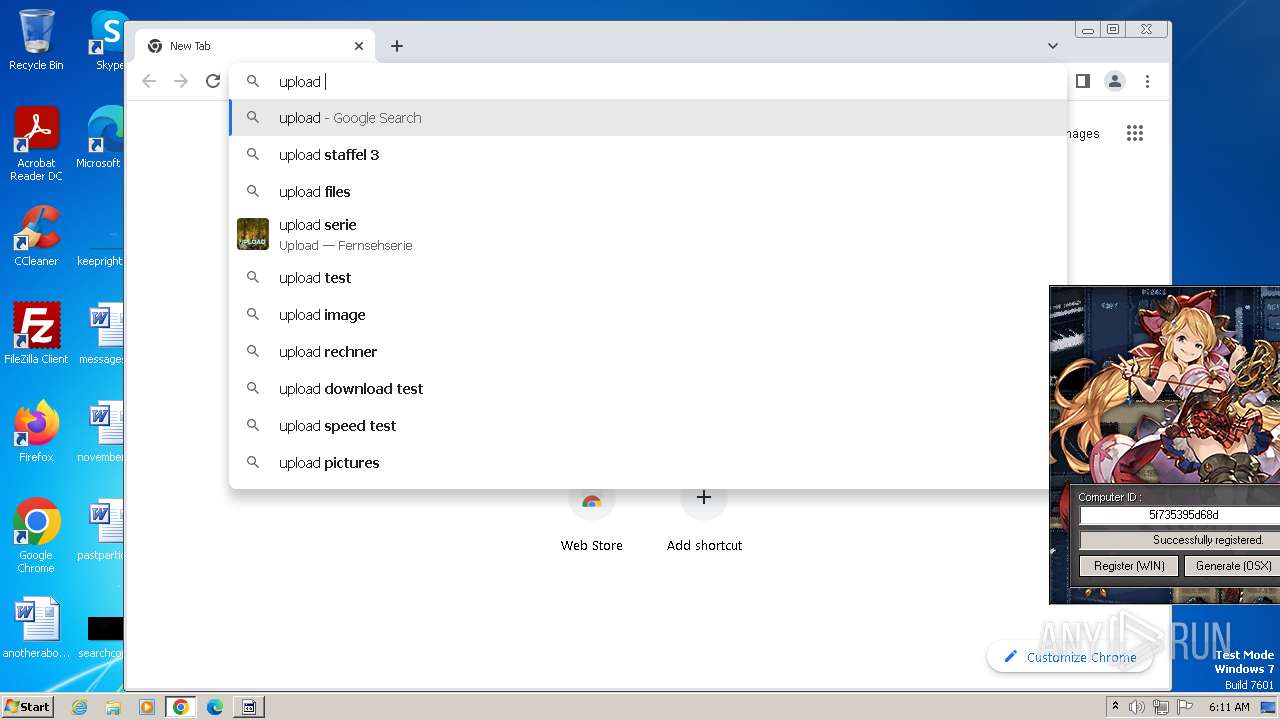Screen dimensions: 1280x720
Task: Click the Chrome forward arrow
Action: [181, 81]
